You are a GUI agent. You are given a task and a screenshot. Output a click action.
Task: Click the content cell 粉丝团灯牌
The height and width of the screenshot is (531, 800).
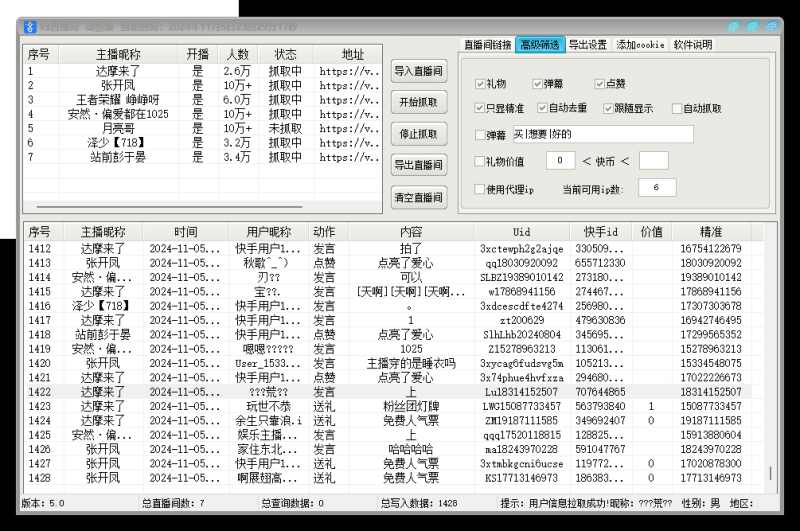[x=411, y=406]
